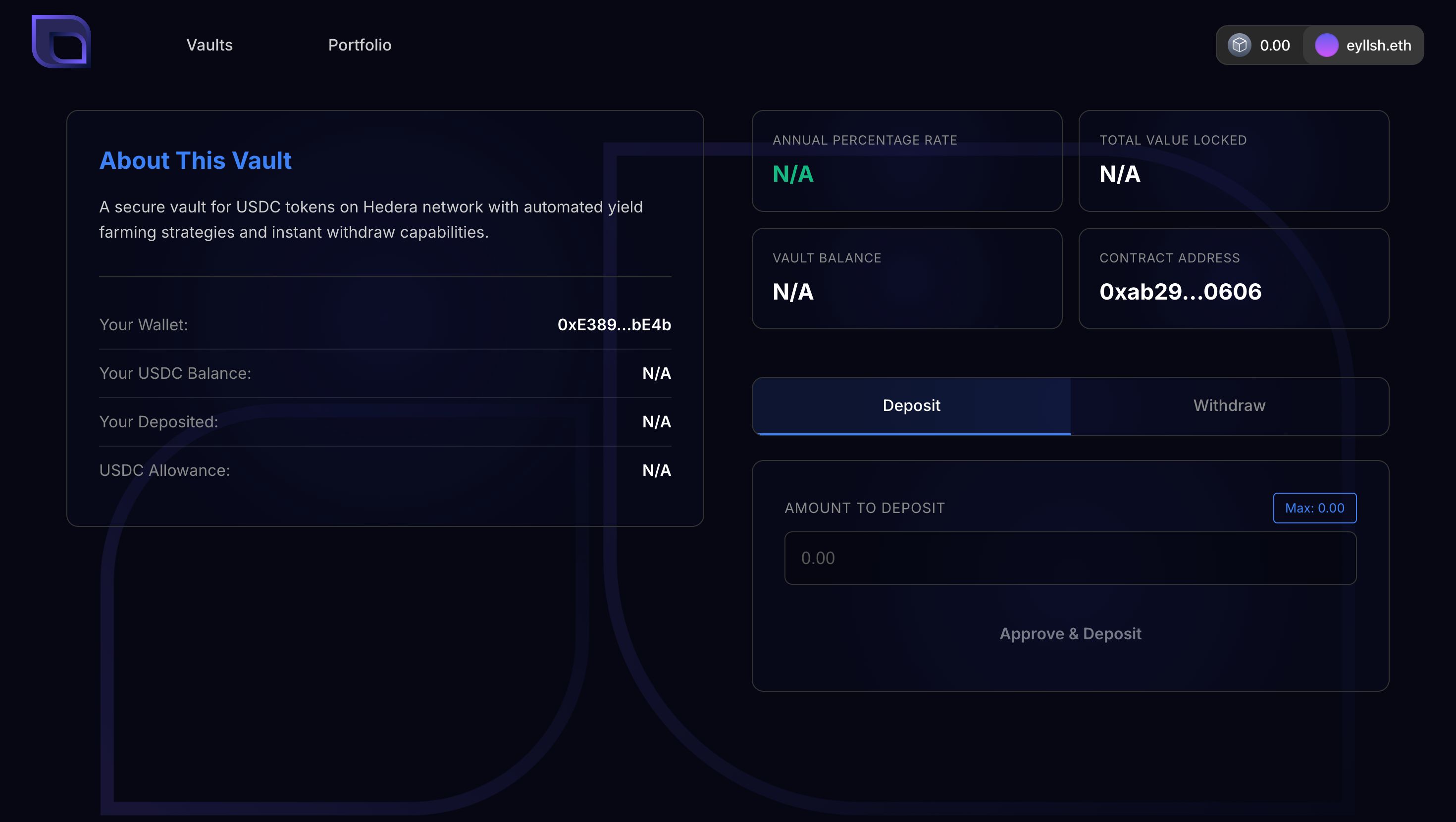Switch to the Deposit tab

click(x=911, y=406)
